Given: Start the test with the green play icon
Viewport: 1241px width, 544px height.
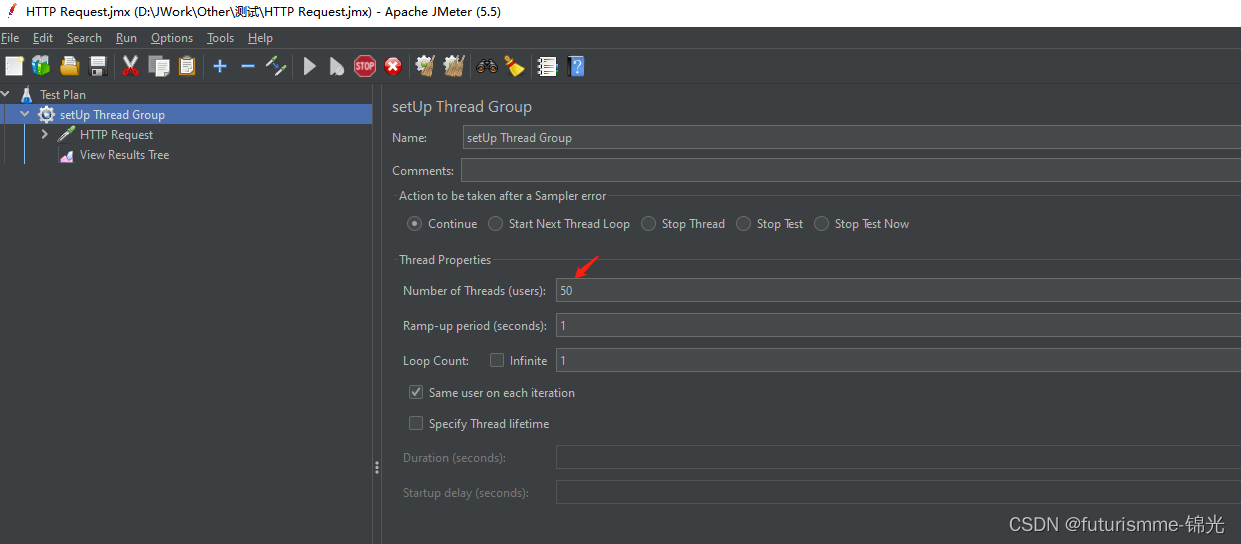Looking at the screenshot, I should tap(310, 66).
